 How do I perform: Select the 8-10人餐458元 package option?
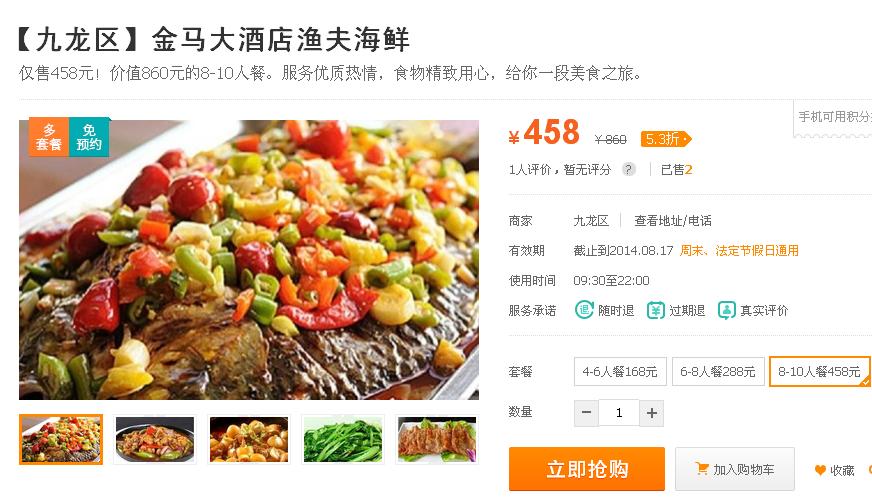(819, 371)
